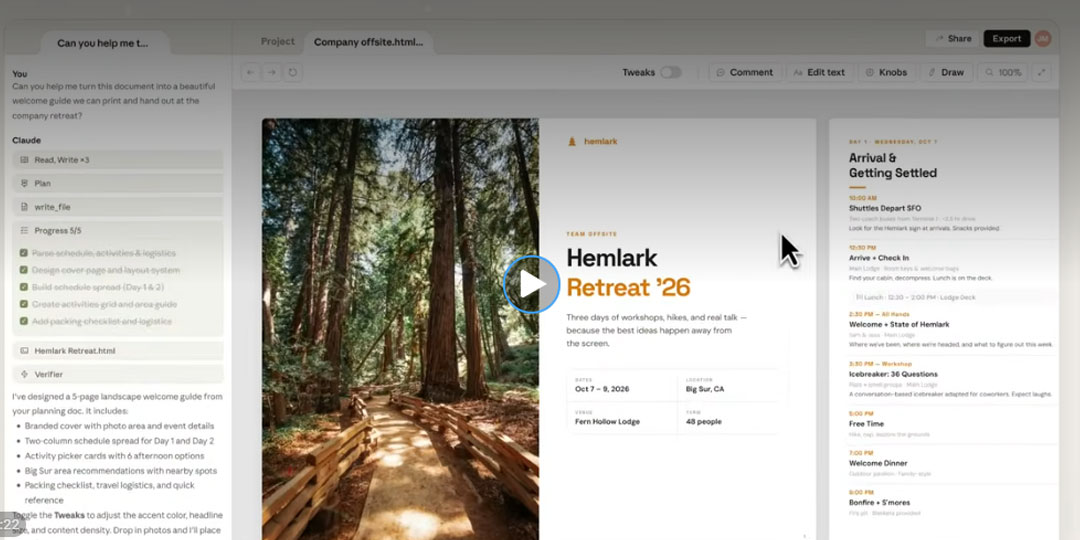Screen dimensions: 1080x540
Task: Reload the preview with refresh icon
Action: click(293, 72)
